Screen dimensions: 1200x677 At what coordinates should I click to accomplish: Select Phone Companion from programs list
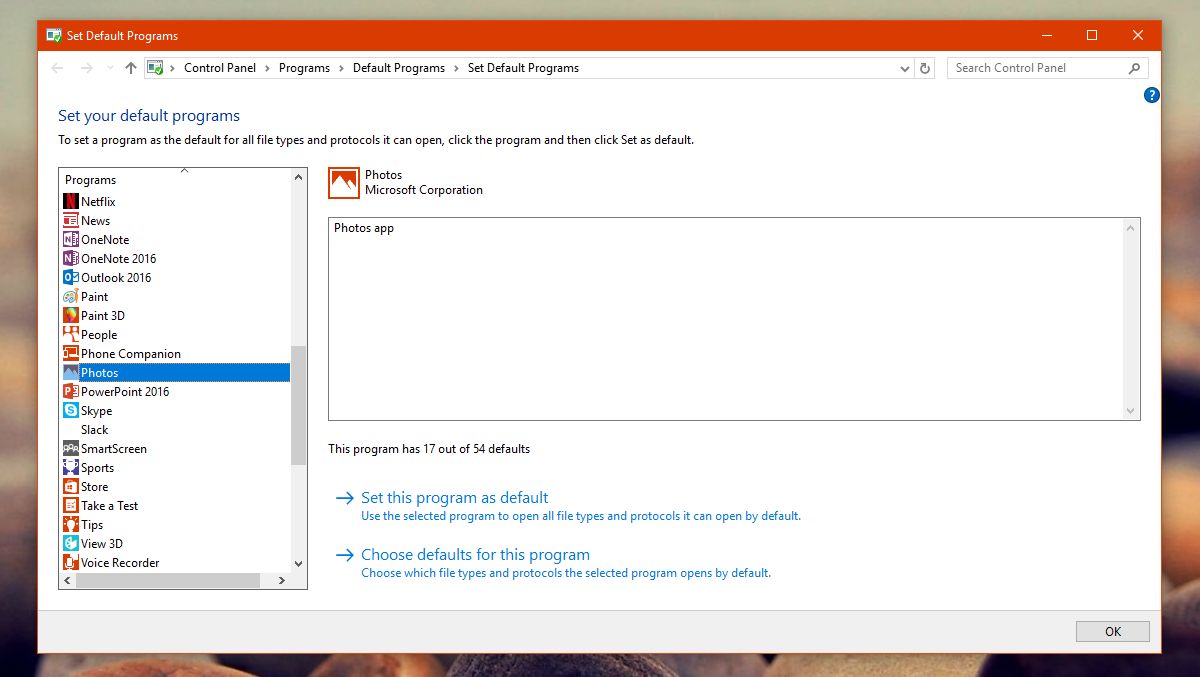coord(131,354)
